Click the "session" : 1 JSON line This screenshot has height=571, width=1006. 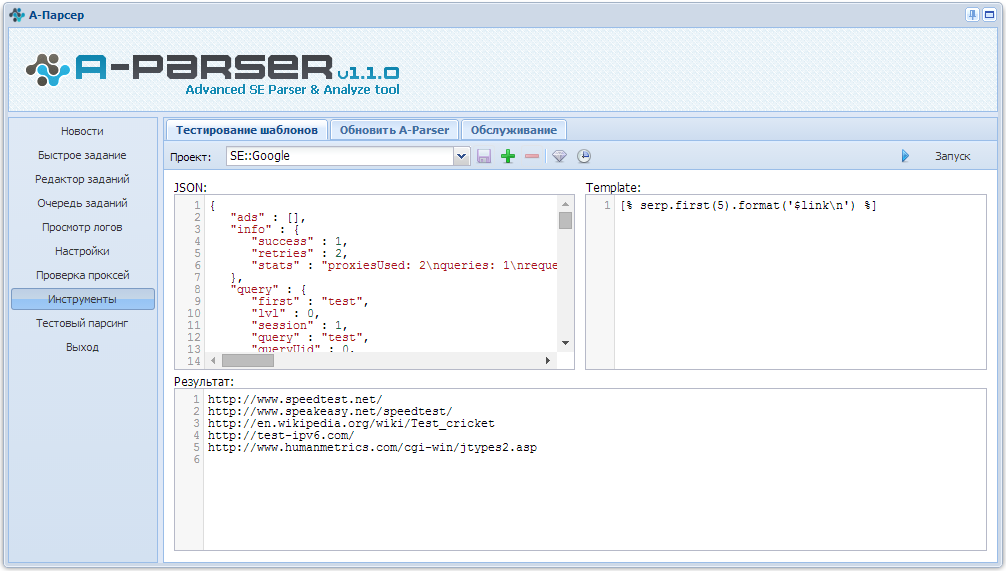coord(299,325)
